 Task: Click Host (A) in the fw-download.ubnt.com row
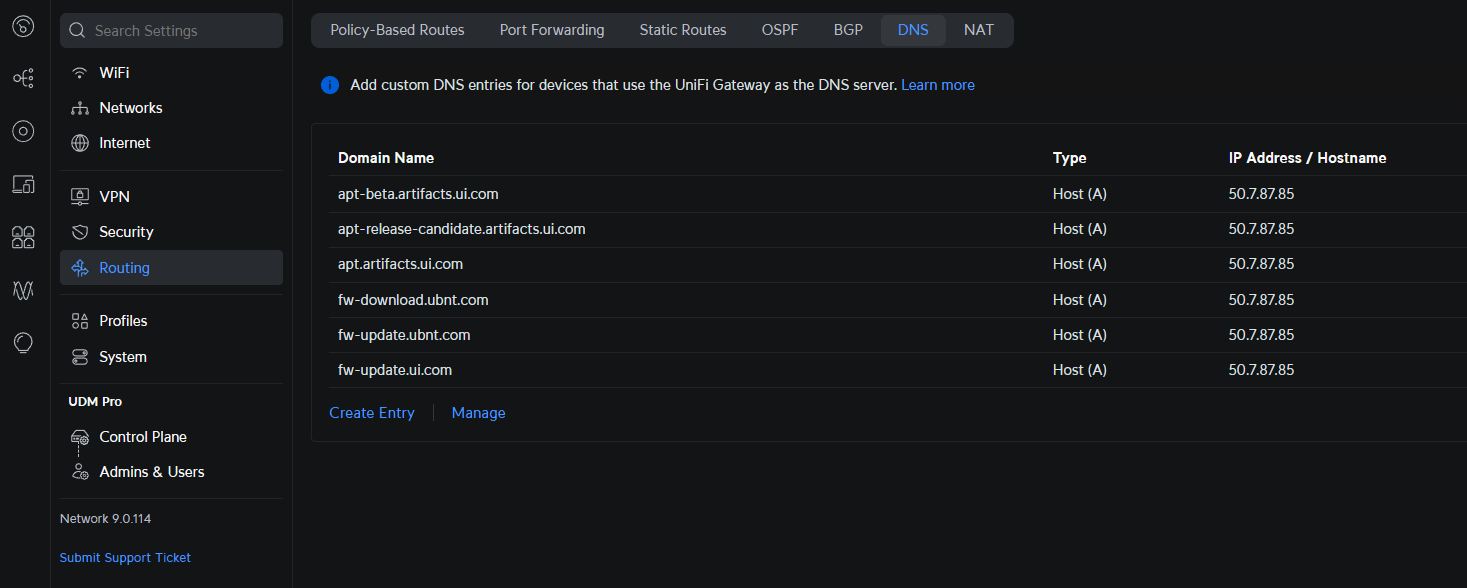click(x=1080, y=300)
